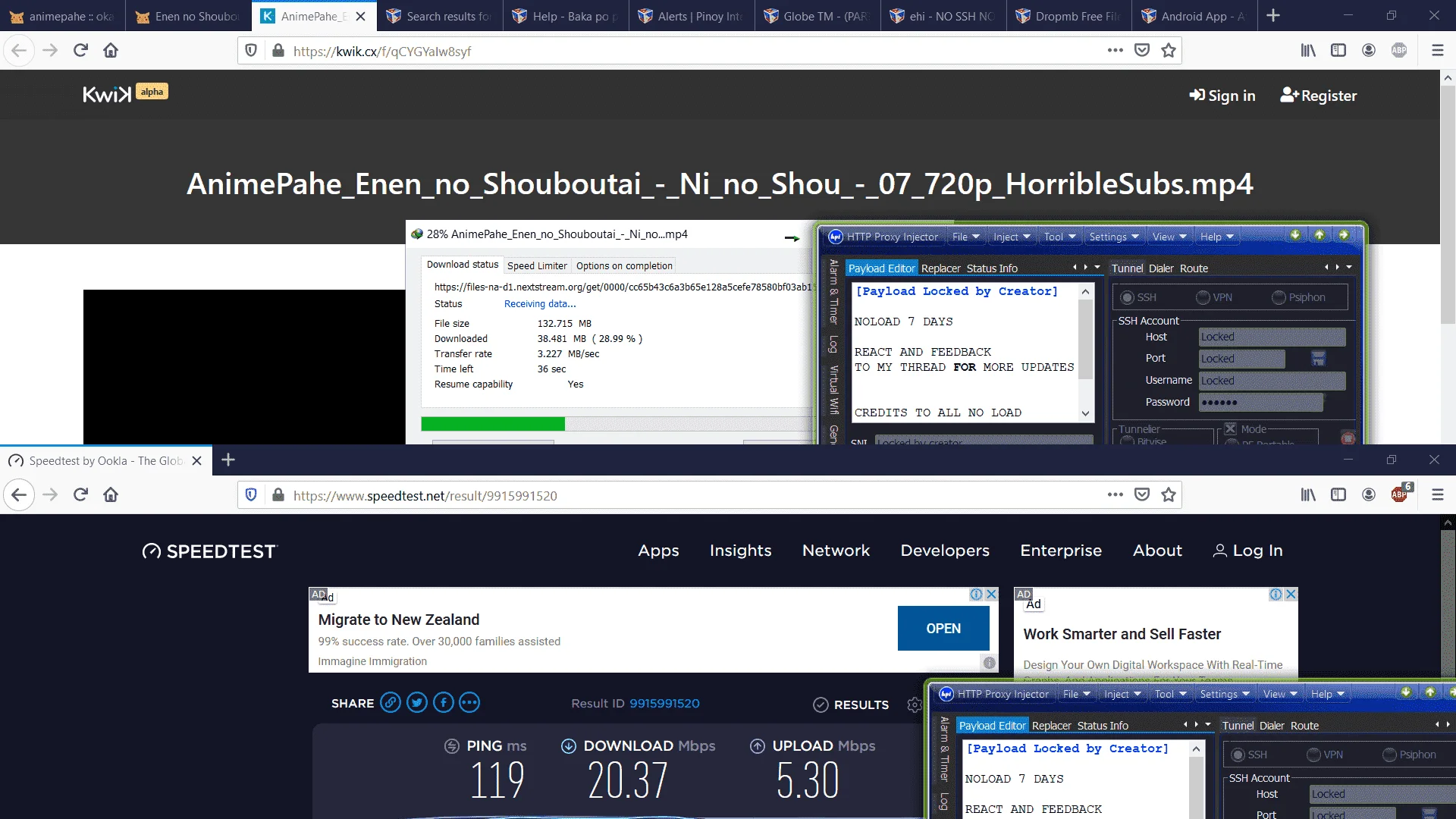1456x819 pixels.
Task: Click back arrow in Speedtest browser window
Action: (19, 494)
